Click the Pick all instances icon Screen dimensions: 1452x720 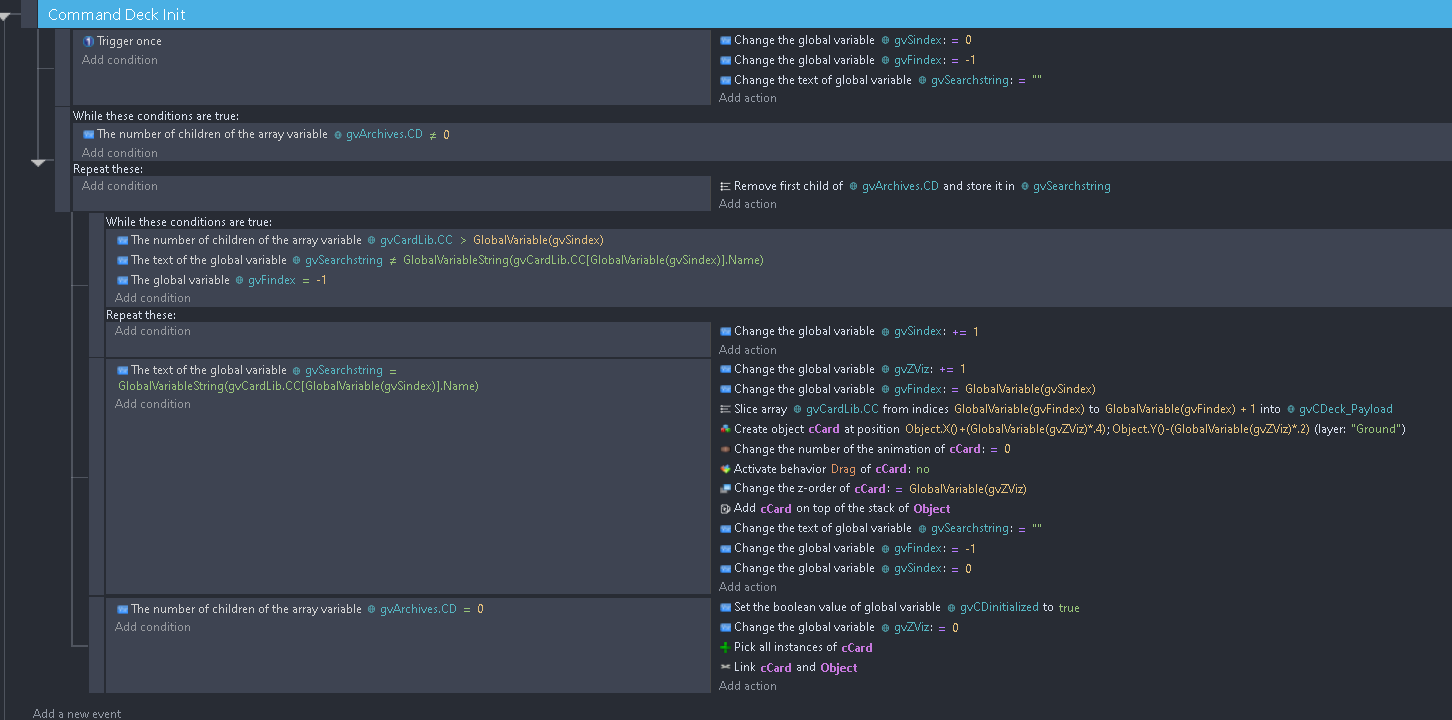[x=725, y=648]
